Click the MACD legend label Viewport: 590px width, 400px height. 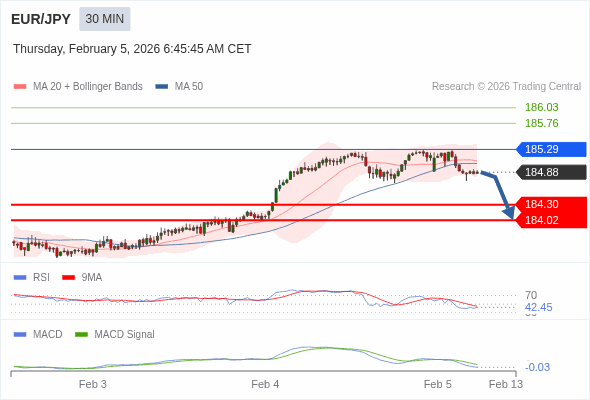point(47,335)
